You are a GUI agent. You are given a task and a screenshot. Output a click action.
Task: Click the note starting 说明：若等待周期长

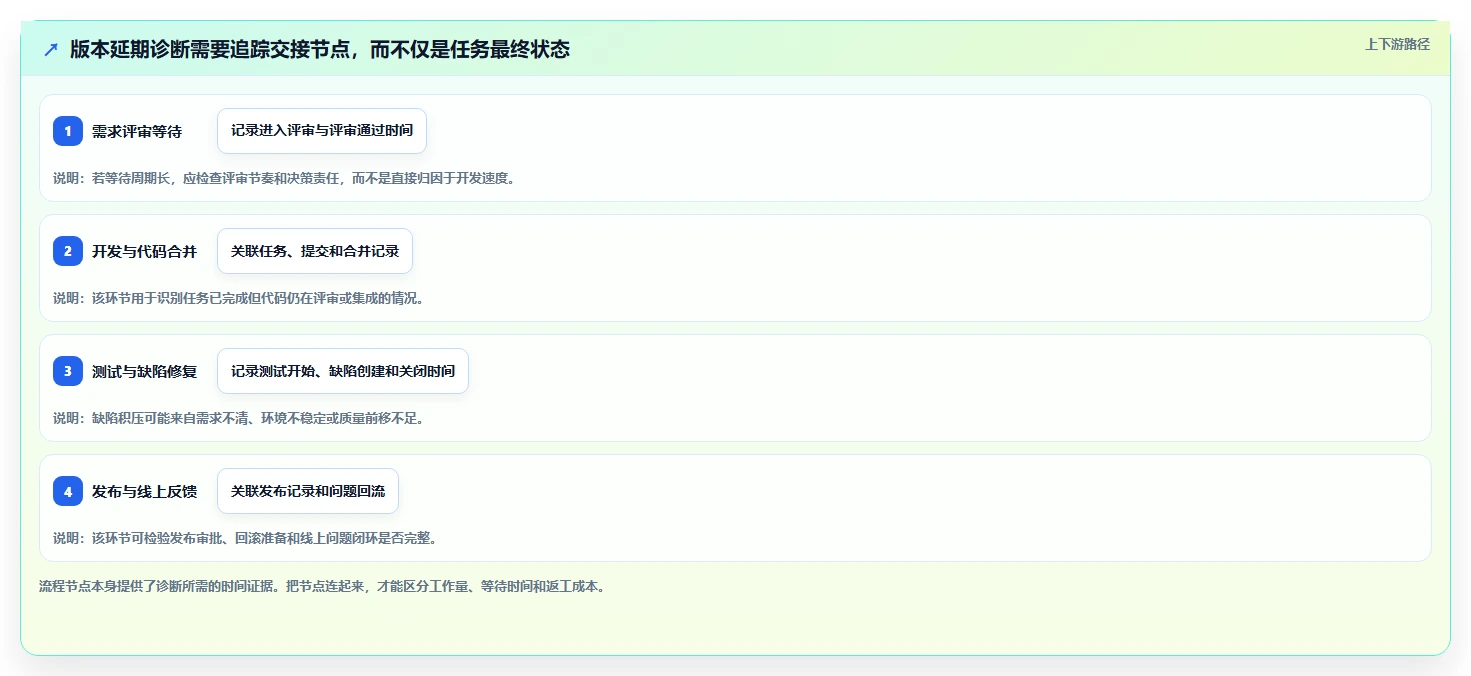click(284, 178)
